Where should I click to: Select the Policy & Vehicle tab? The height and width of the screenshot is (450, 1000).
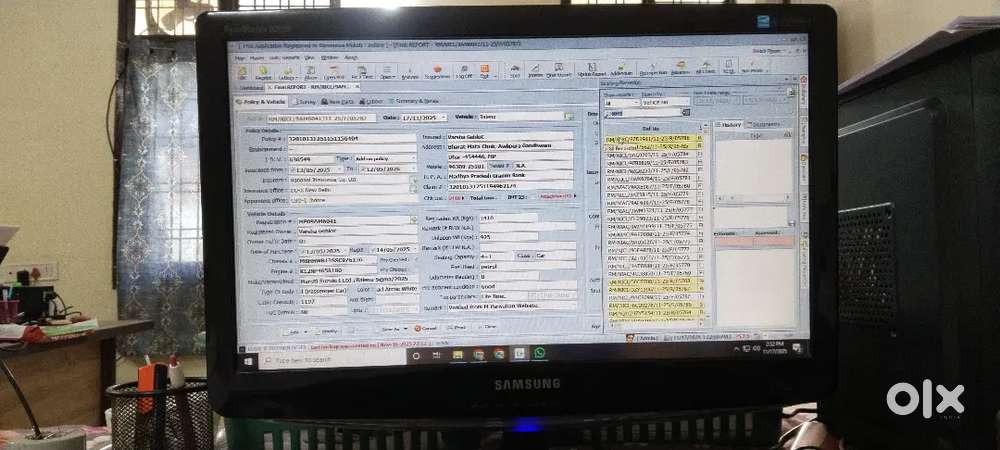tap(260, 101)
